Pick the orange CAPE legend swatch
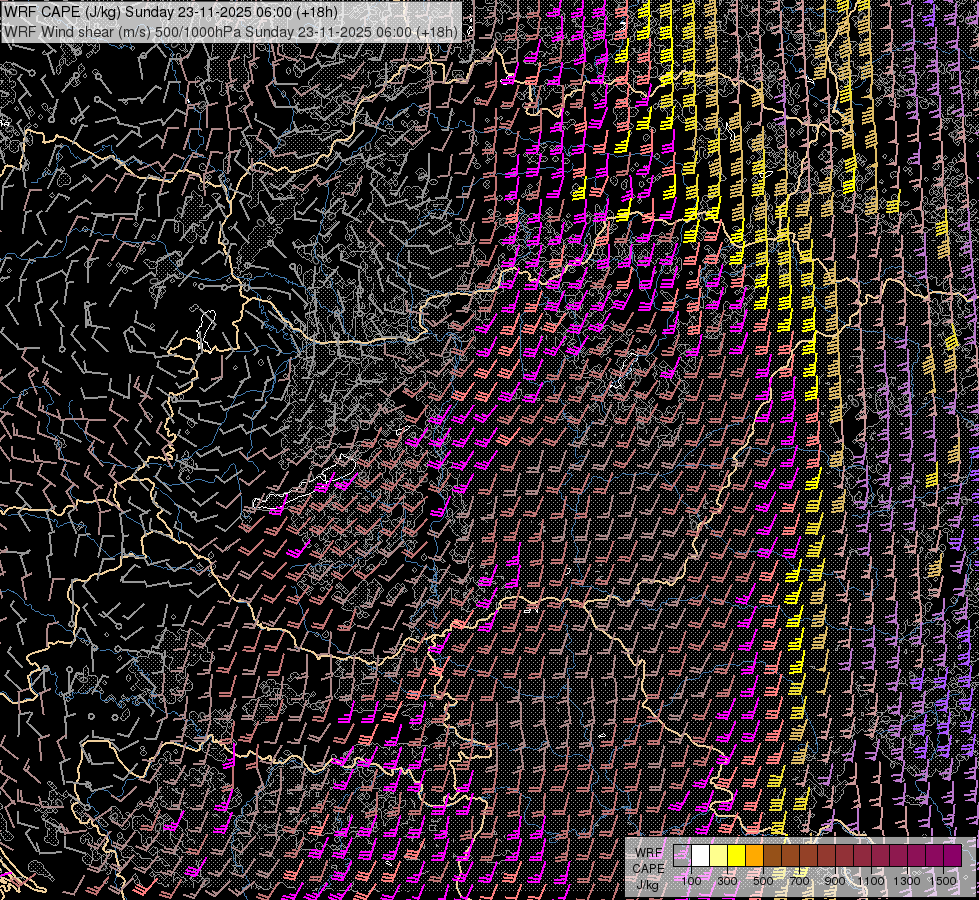The image size is (979, 900). tap(755, 855)
